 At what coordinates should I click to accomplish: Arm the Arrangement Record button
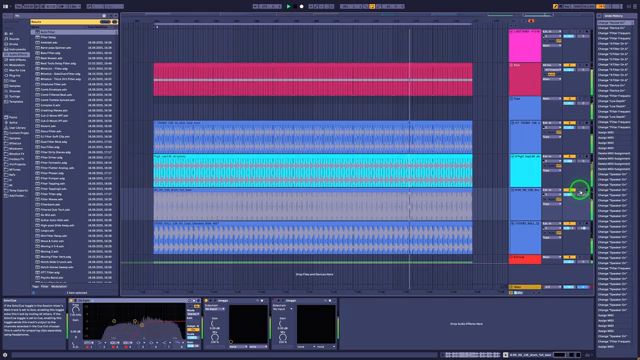pos(302,7)
